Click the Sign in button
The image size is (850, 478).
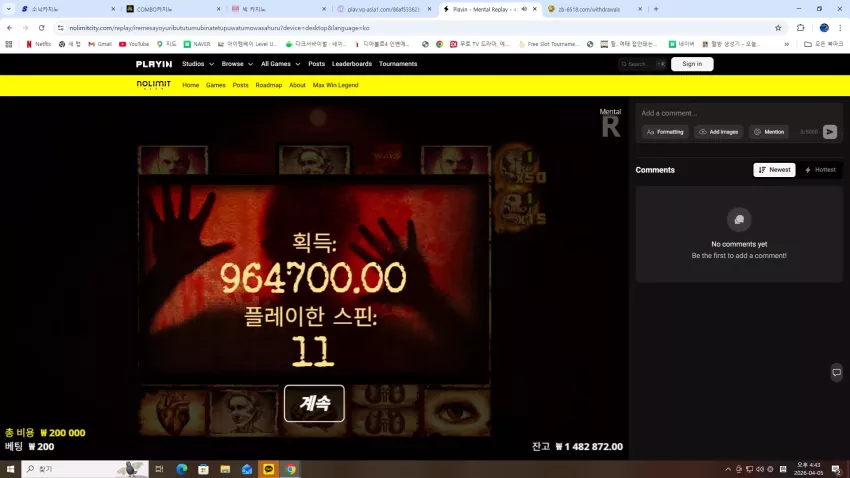[x=692, y=64]
